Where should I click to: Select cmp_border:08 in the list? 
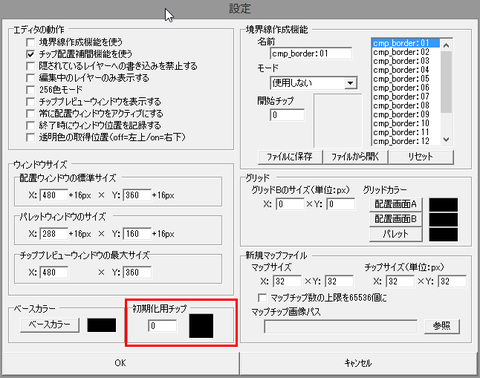pos(406,106)
